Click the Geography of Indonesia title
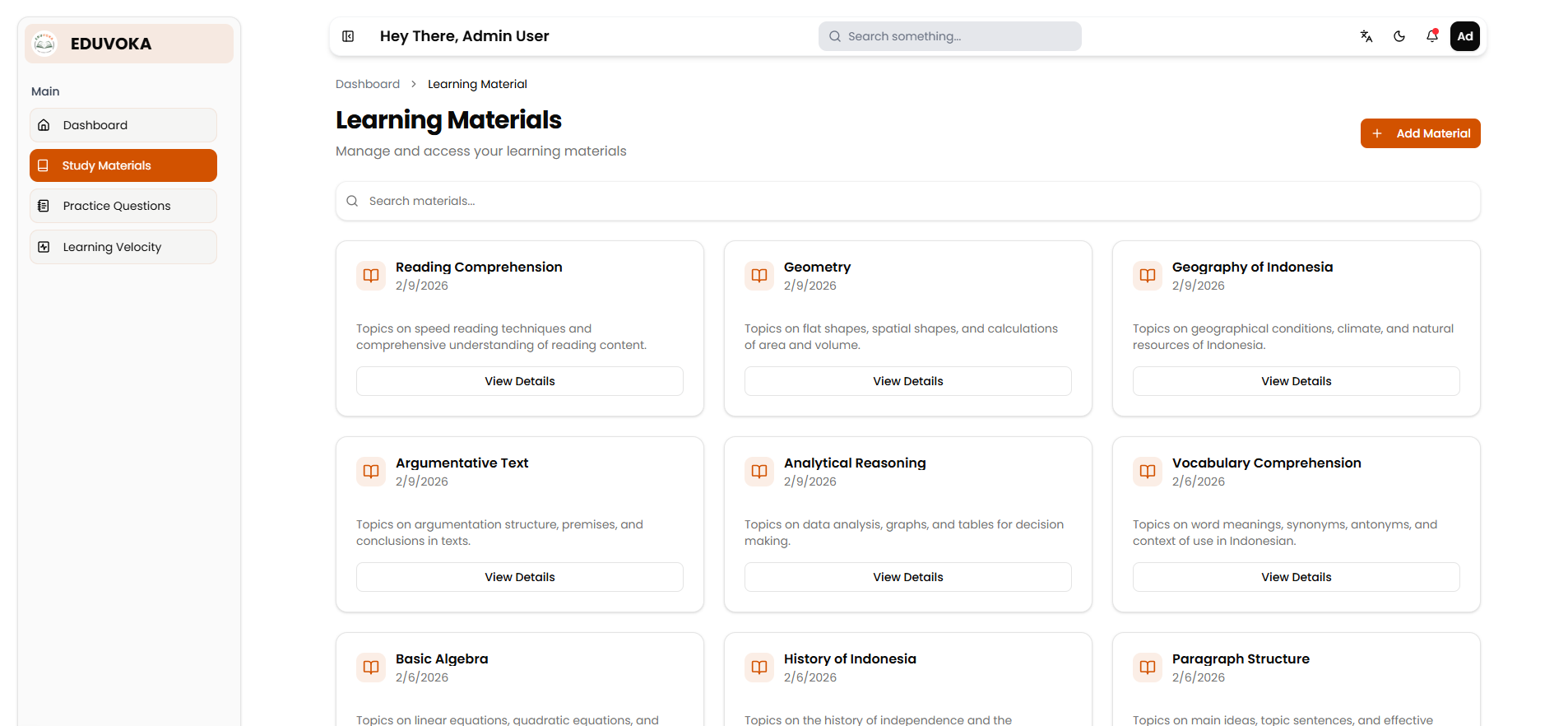 (x=1252, y=267)
